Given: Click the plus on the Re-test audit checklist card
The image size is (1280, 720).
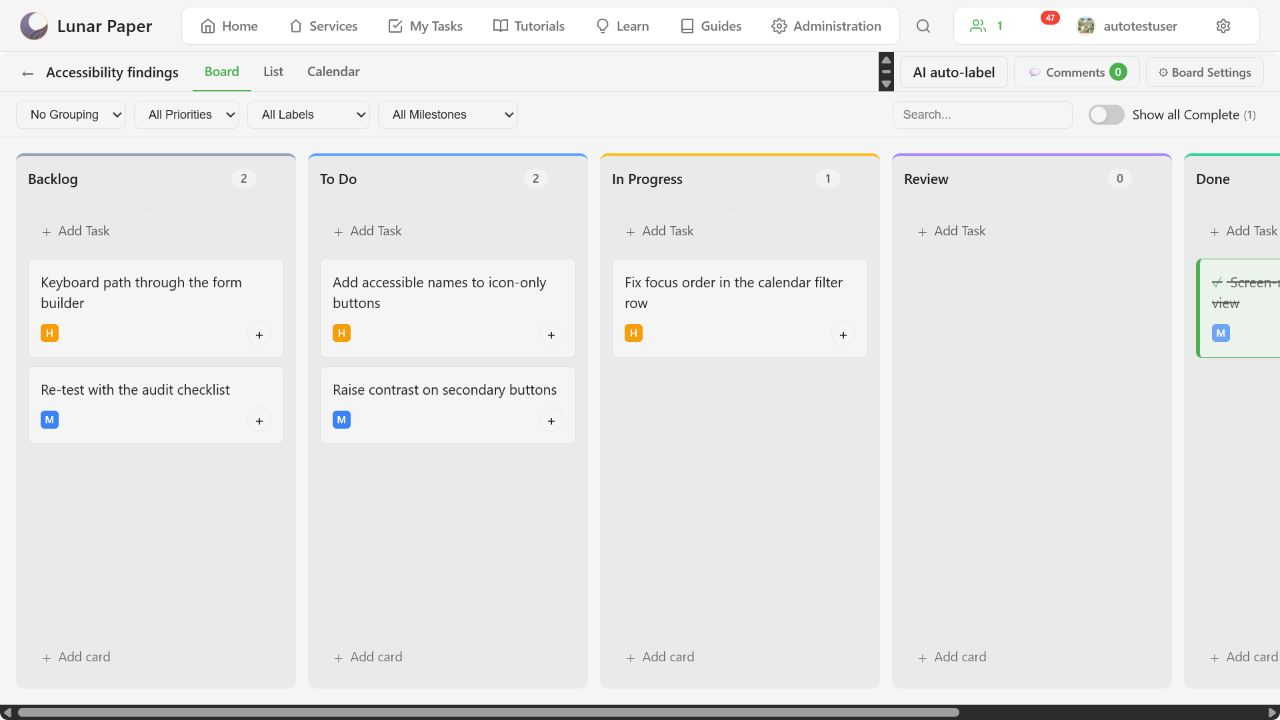Looking at the screenshot, I should coord(259,421).
